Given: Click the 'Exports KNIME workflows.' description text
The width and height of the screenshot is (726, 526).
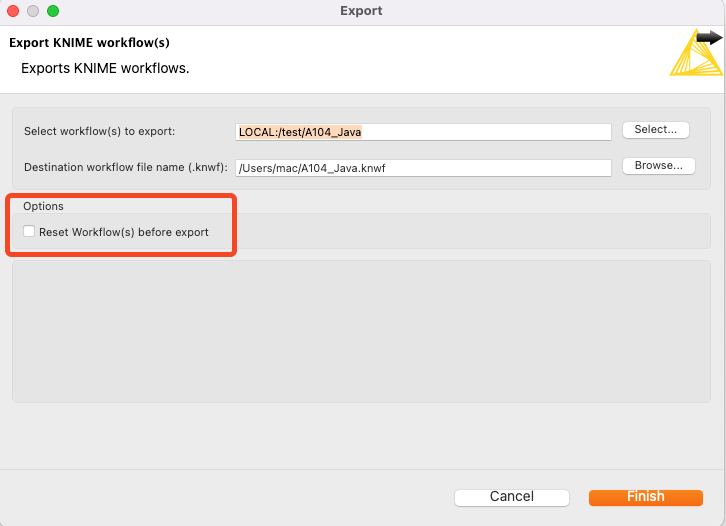Looking at the screenshot, I should coord(105,68).
